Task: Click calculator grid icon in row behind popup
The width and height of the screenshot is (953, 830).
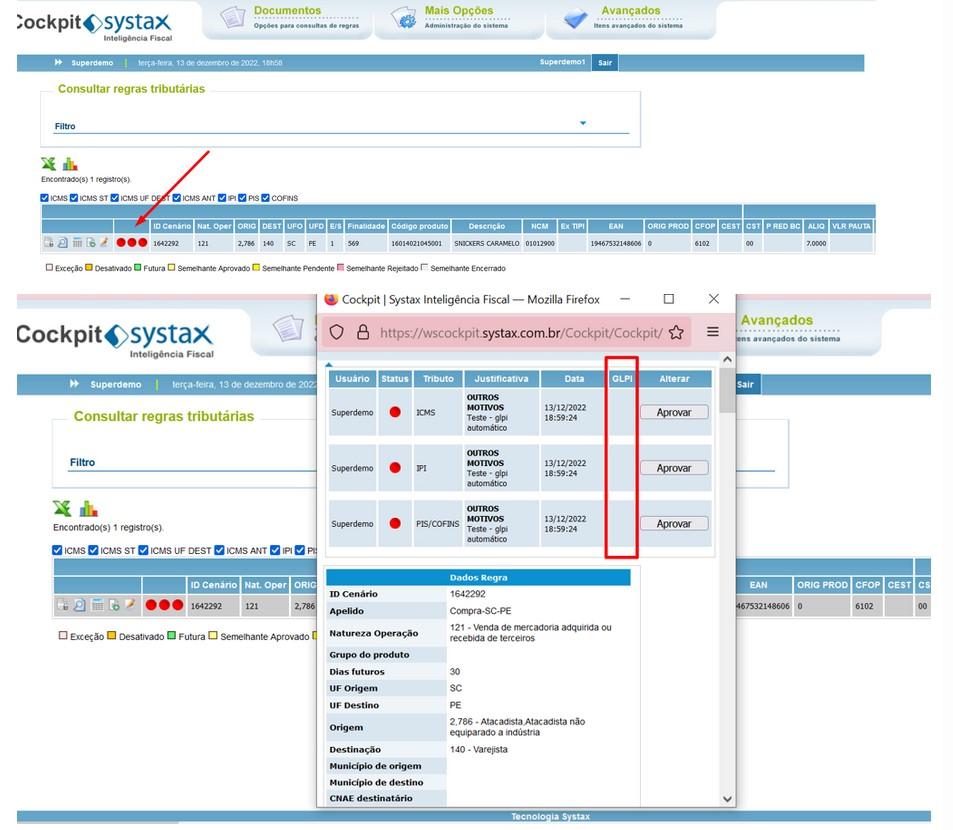Action: [x=97, y=605]
